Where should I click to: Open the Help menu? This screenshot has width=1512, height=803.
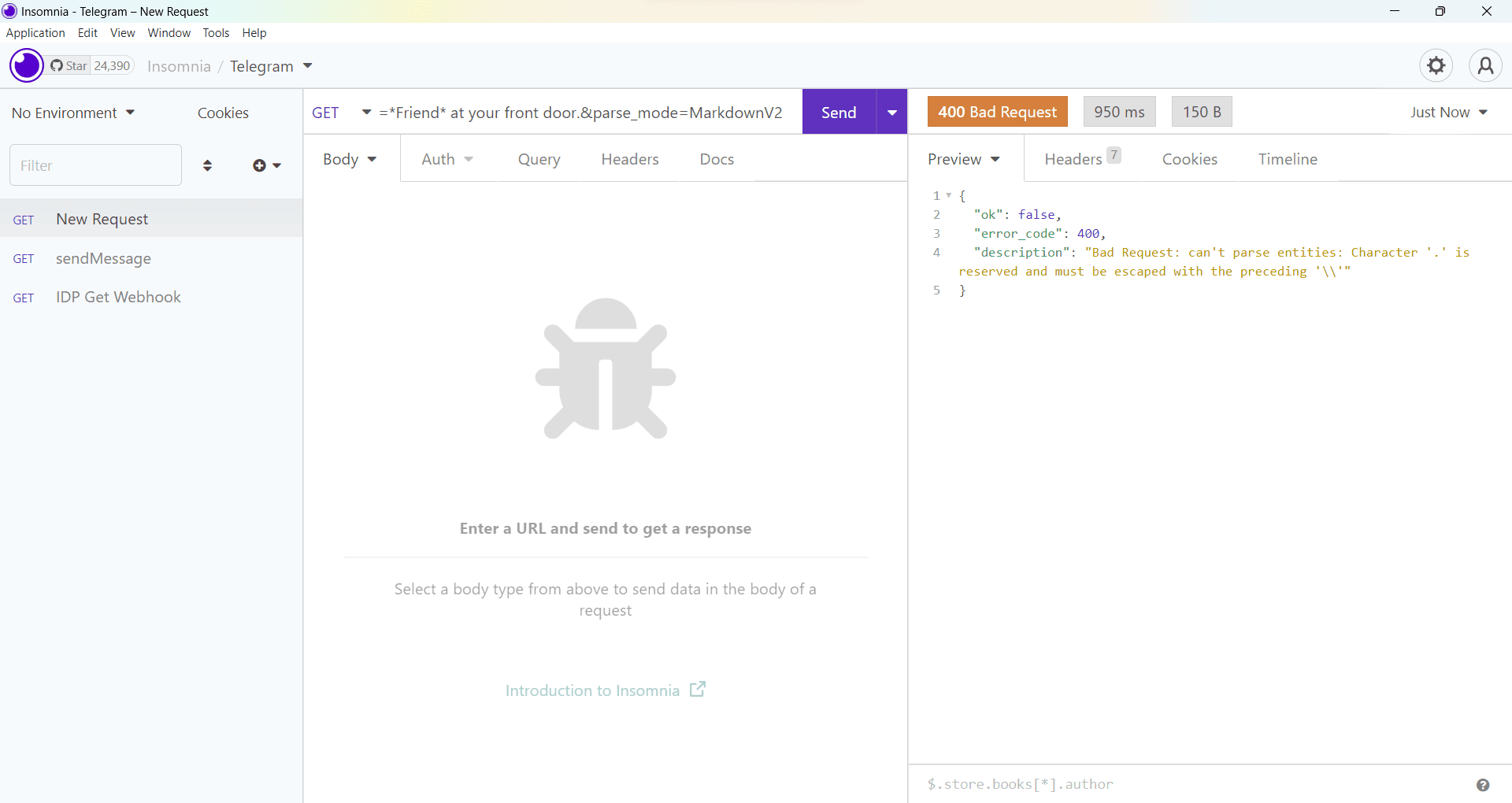coord(254,33)
